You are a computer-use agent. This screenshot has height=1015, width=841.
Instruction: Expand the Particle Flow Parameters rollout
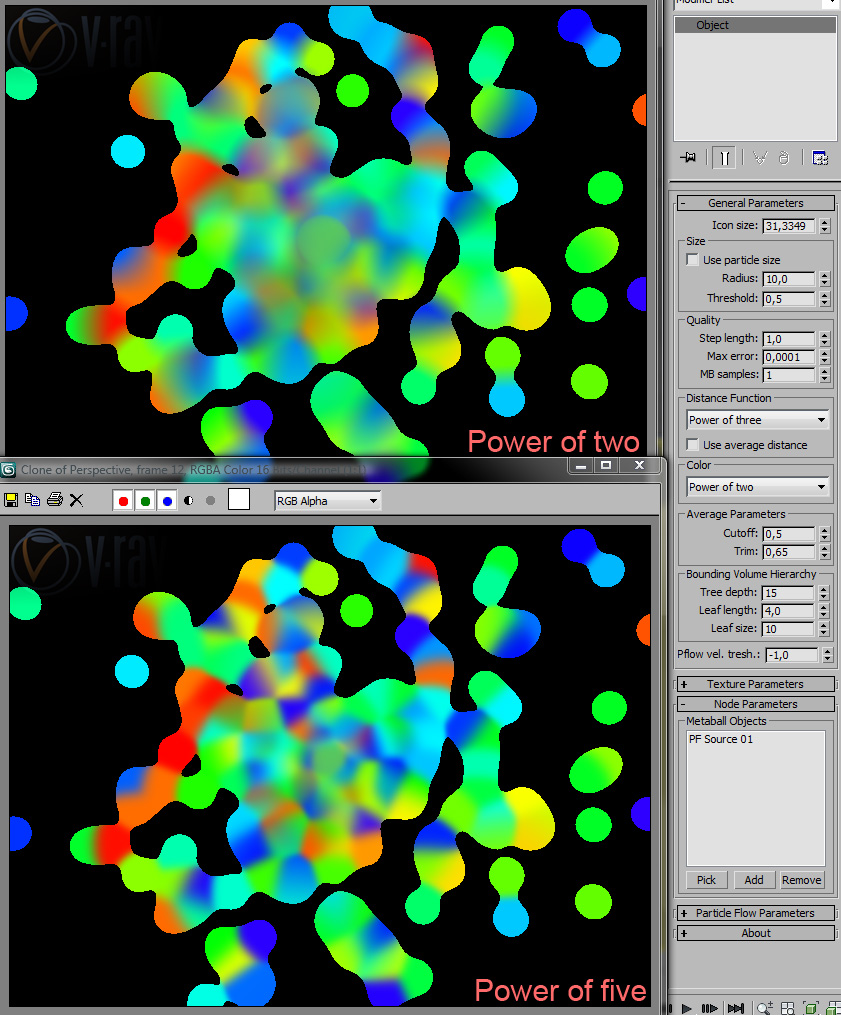click(x=755, y=913)
